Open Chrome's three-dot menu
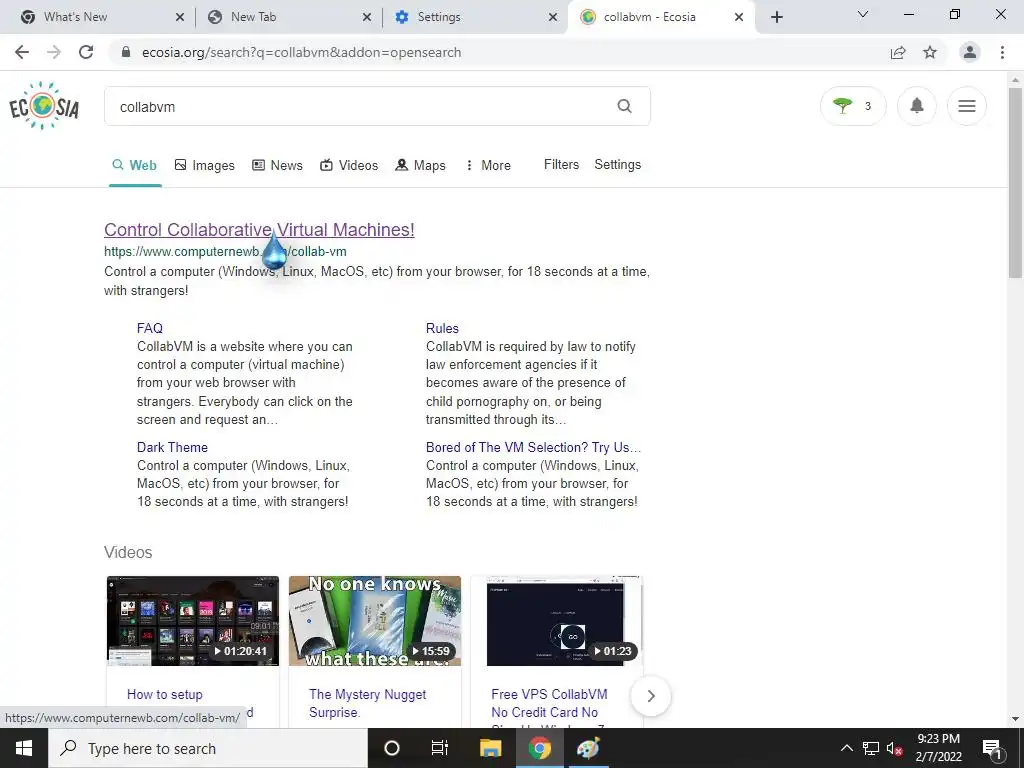The height and width of the screenshot is (768, 1024). (1002, 52)
